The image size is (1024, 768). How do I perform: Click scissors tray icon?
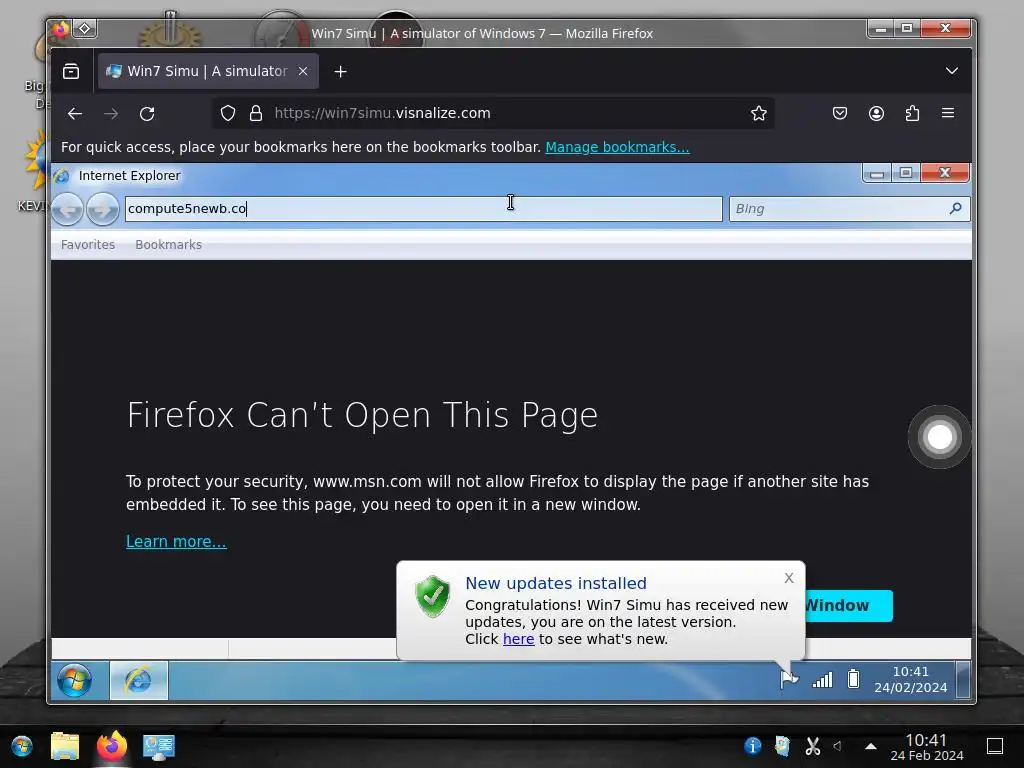(812, 746)
